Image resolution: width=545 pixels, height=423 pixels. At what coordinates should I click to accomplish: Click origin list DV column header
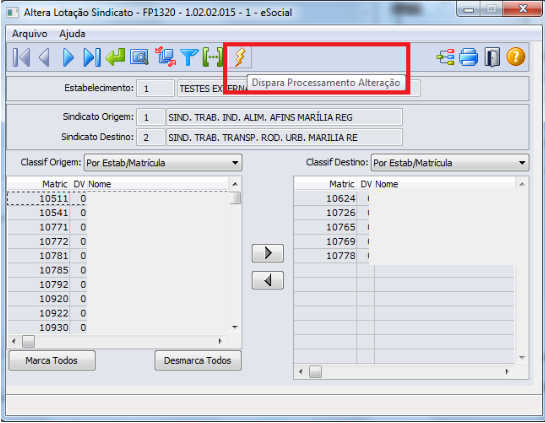tap(79, 184)
